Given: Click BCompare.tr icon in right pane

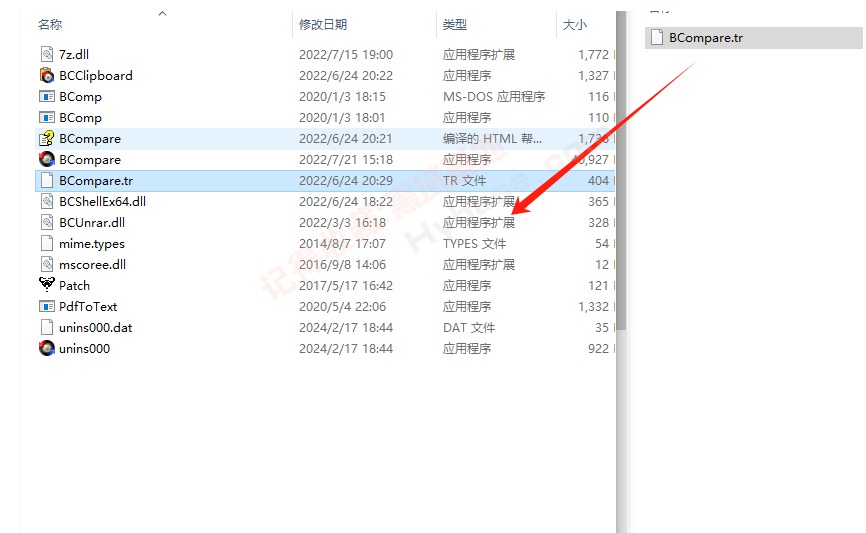Looking at the screenshot, I should [x=657, y=38].
